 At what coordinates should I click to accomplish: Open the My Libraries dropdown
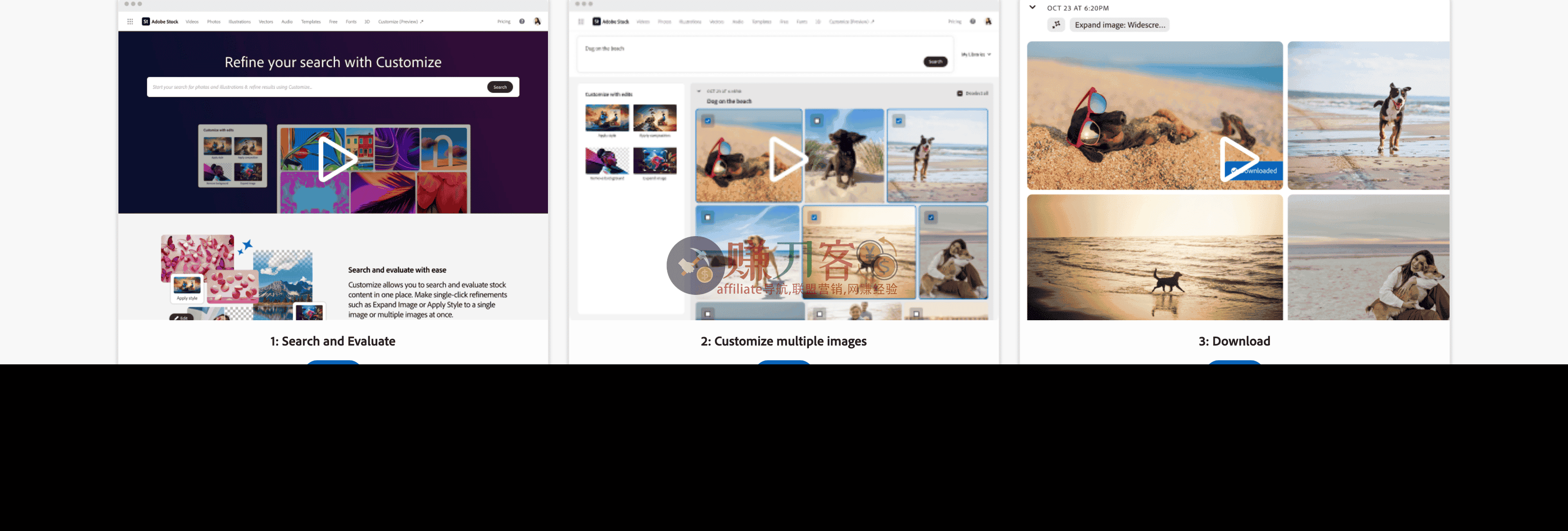976,55
